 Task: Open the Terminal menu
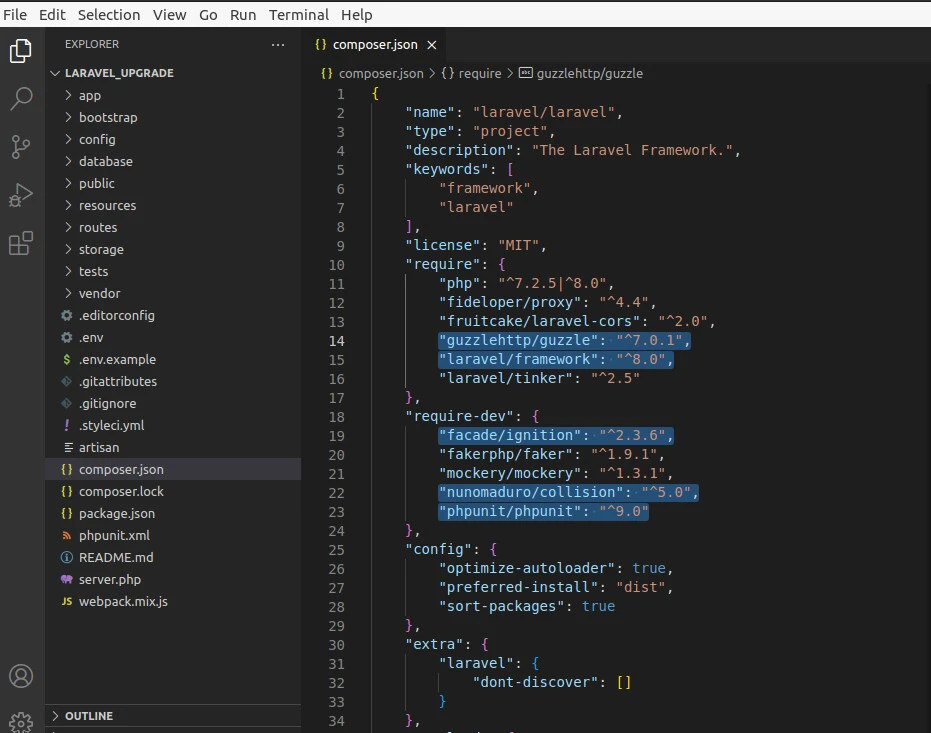tap(298, 14)
